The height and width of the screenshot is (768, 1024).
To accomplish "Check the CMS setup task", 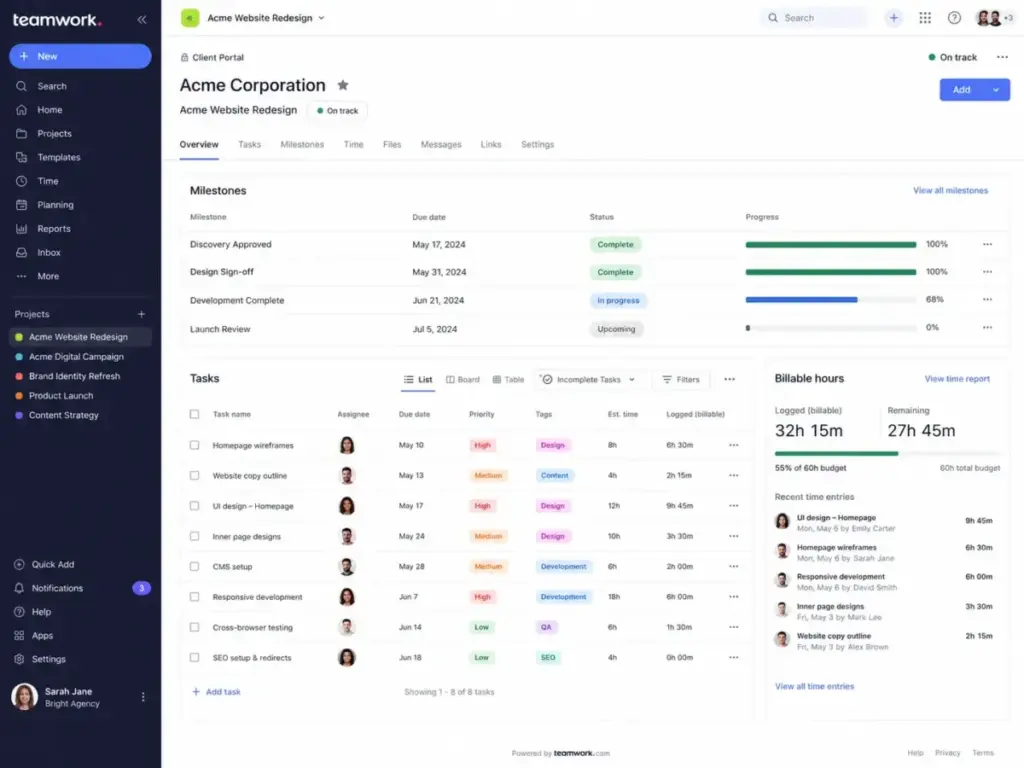I will (195, 566).
